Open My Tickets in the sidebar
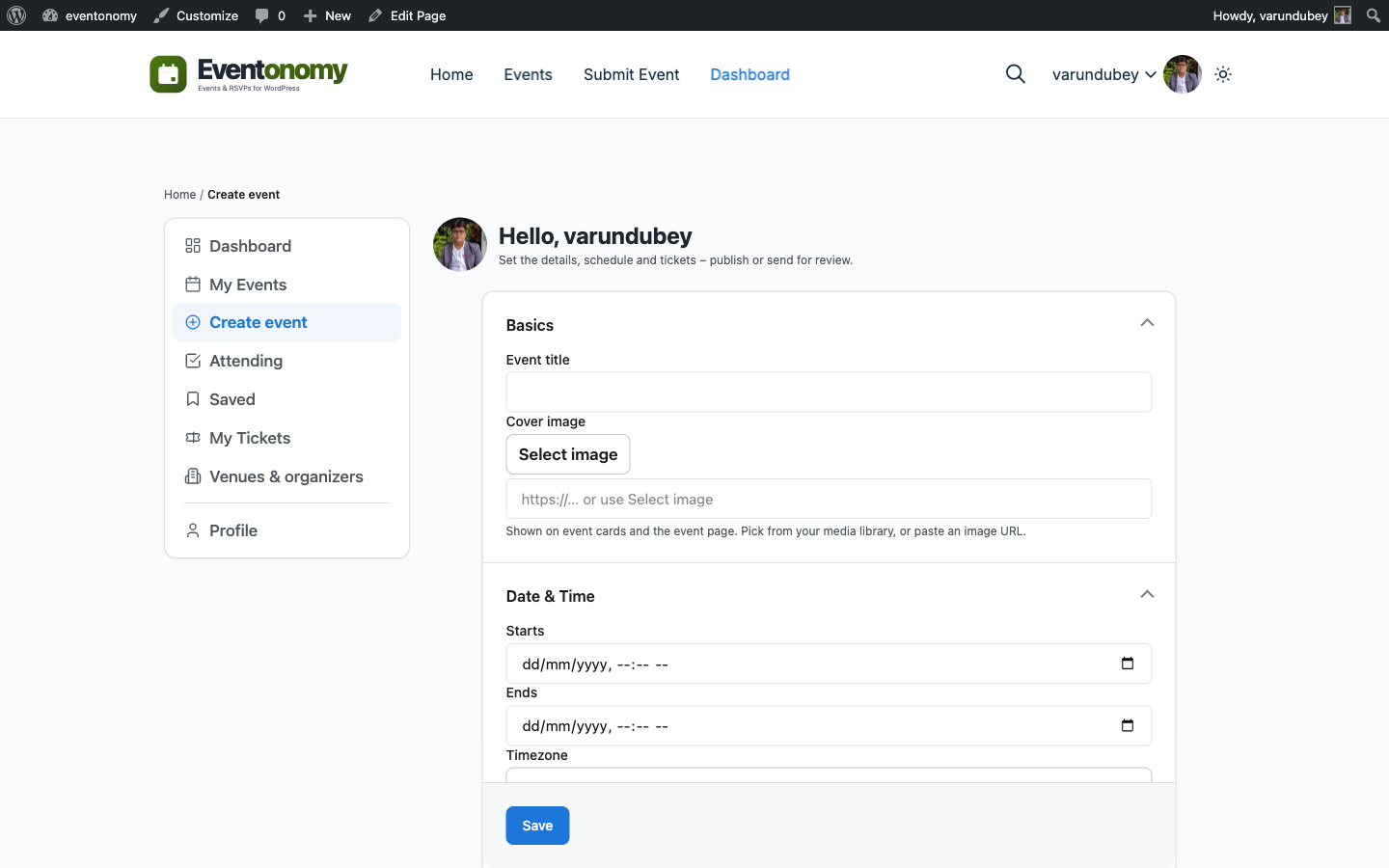Screen dimensions: 1389x868 (x=286, y=438)
